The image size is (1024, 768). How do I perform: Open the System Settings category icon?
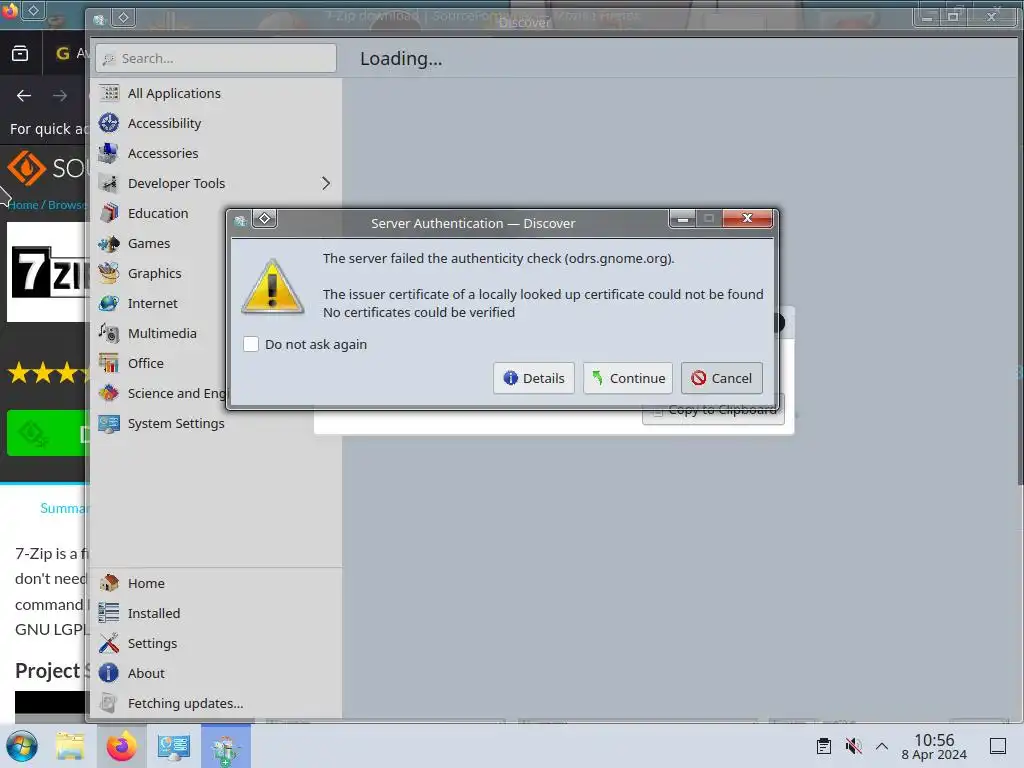(109, 423)
